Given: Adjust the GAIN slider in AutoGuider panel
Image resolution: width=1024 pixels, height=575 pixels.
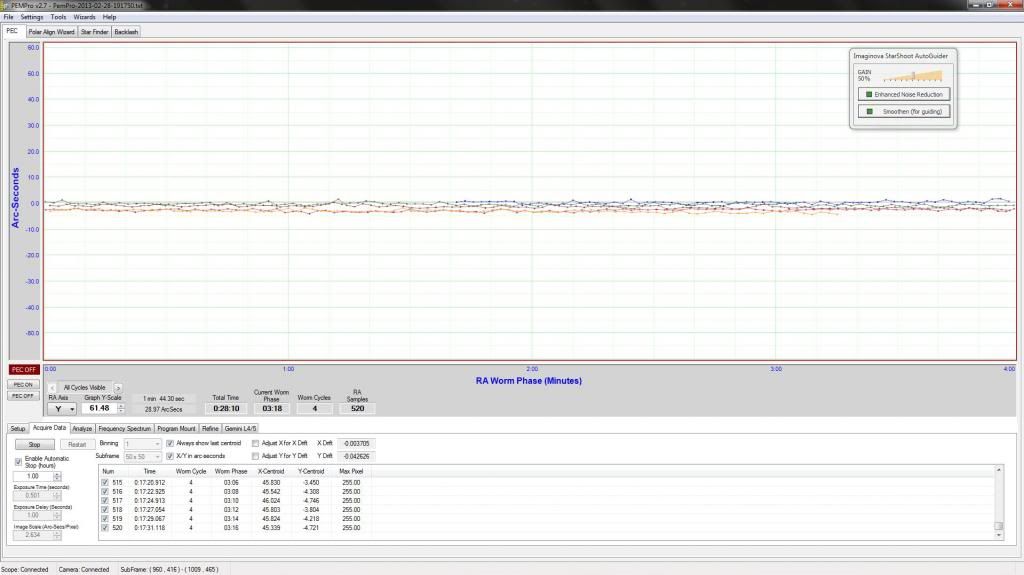Looking at the screenshot, I should coord(913,76).
